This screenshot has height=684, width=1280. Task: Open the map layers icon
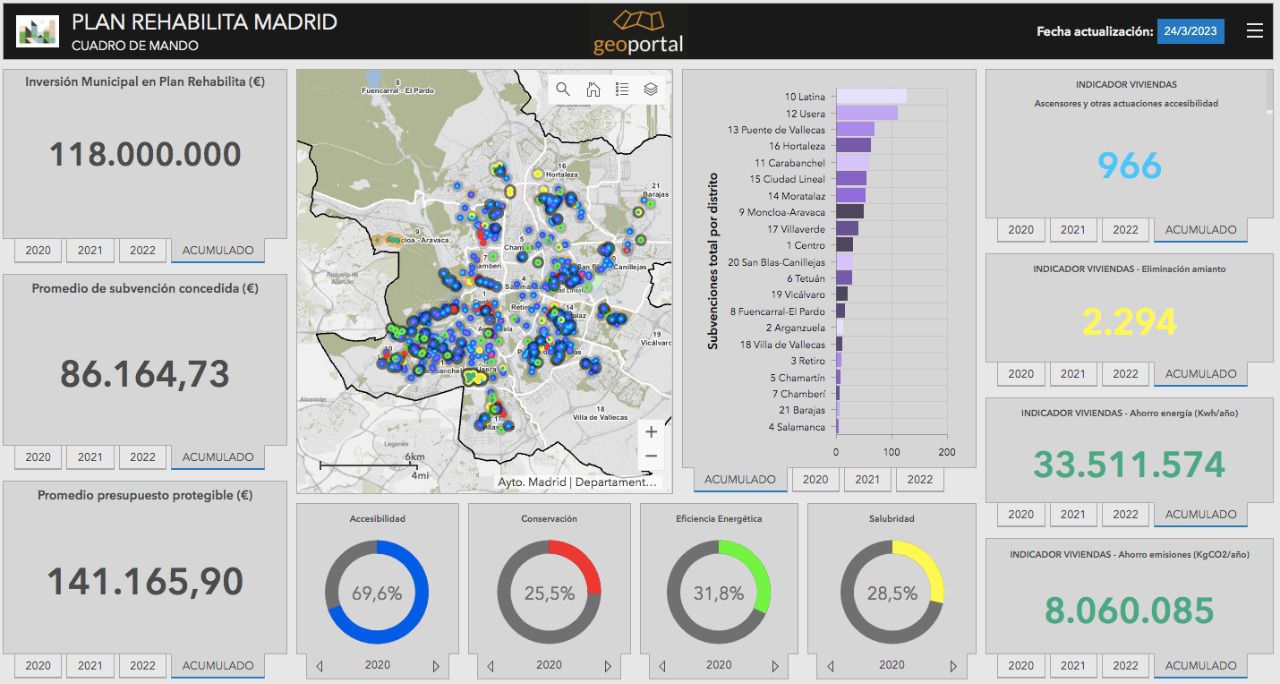(x=650, y=89)
